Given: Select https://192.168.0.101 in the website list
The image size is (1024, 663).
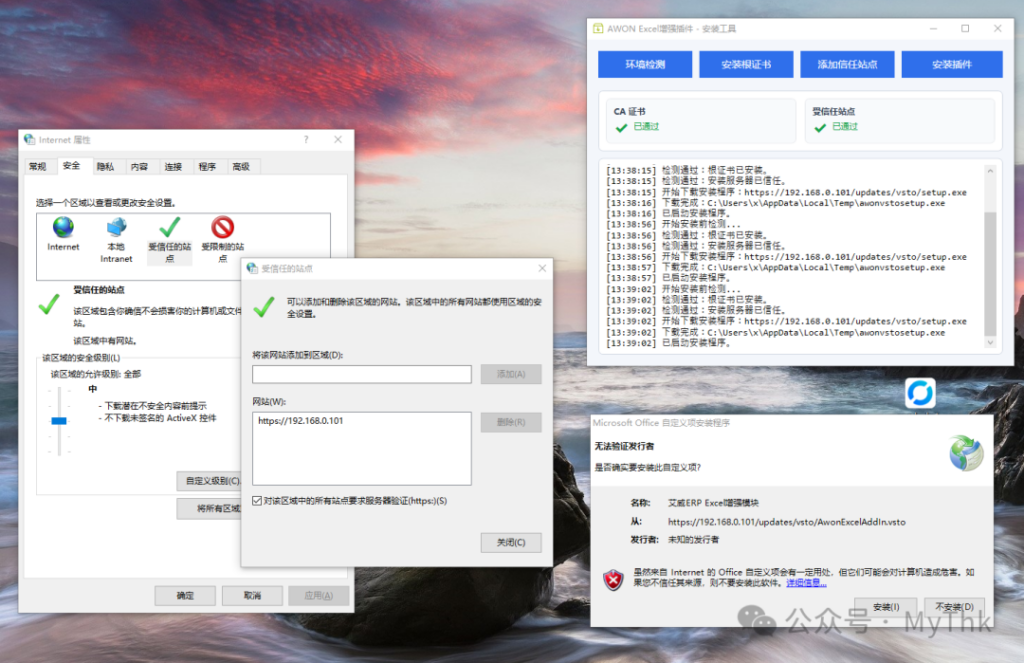Looking at the screenshot, I should [x=300, y=421].
